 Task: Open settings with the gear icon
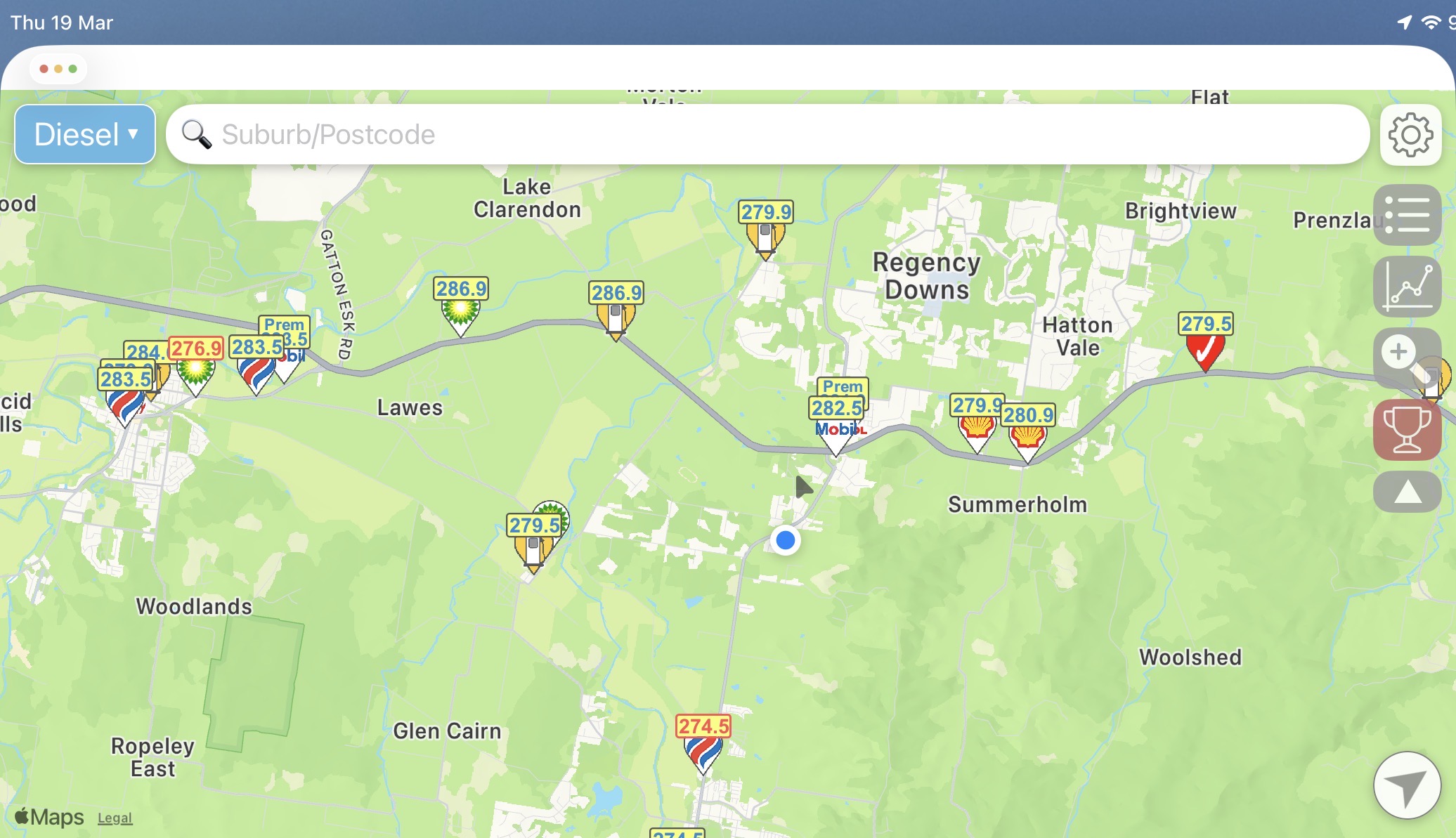tap(1410, 135)
